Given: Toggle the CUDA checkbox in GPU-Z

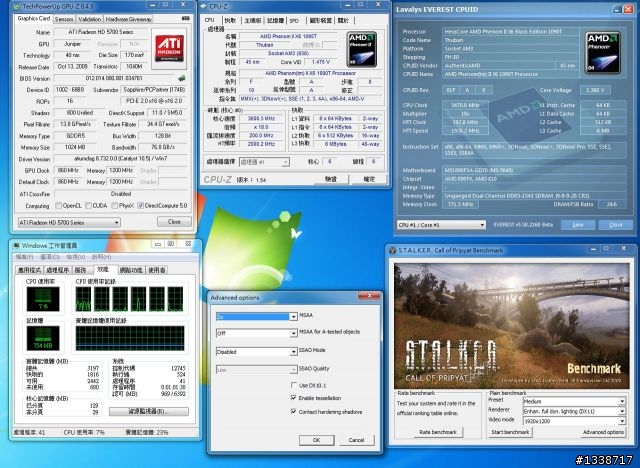Looking at the screenshot, I should (x=88, y=206).
